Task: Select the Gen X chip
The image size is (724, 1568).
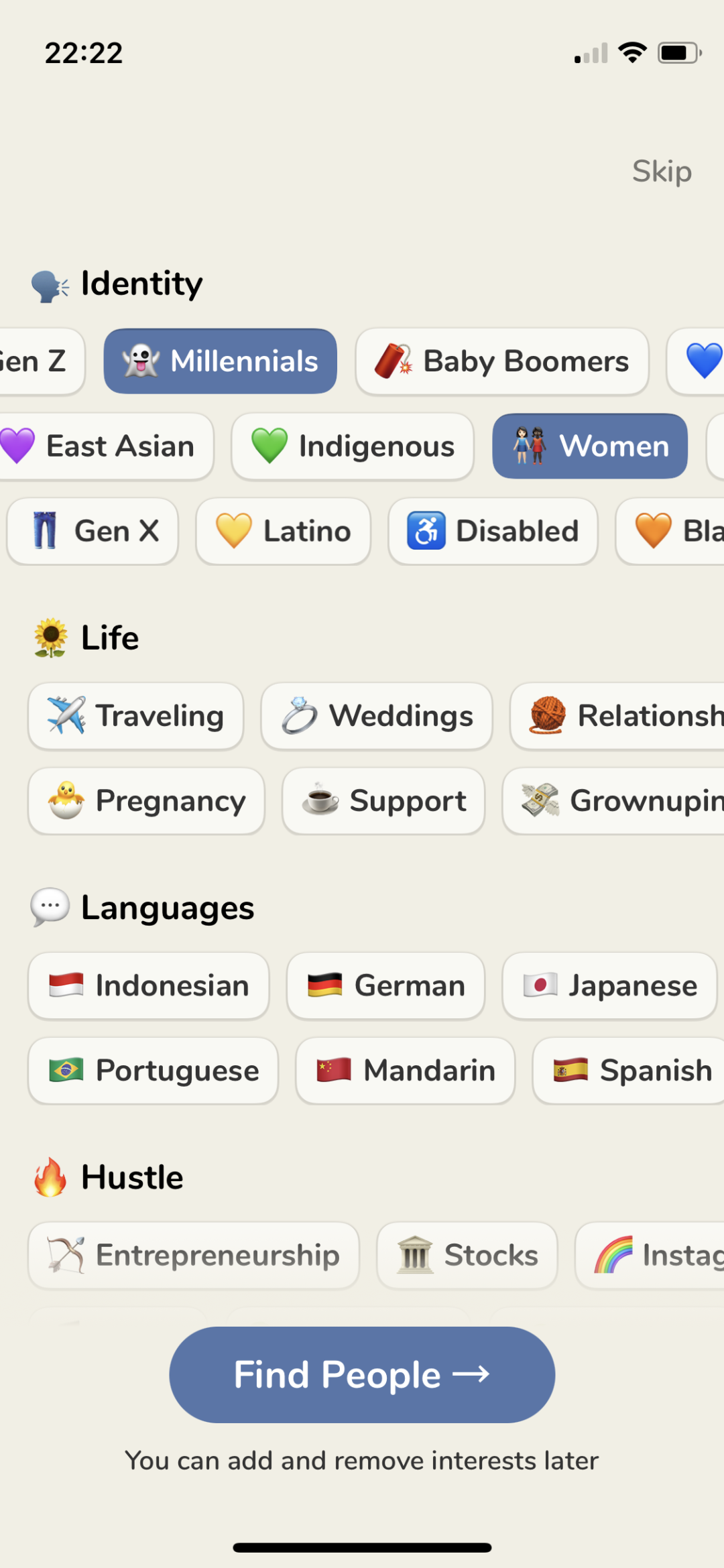Action: (x=93, y=531)
